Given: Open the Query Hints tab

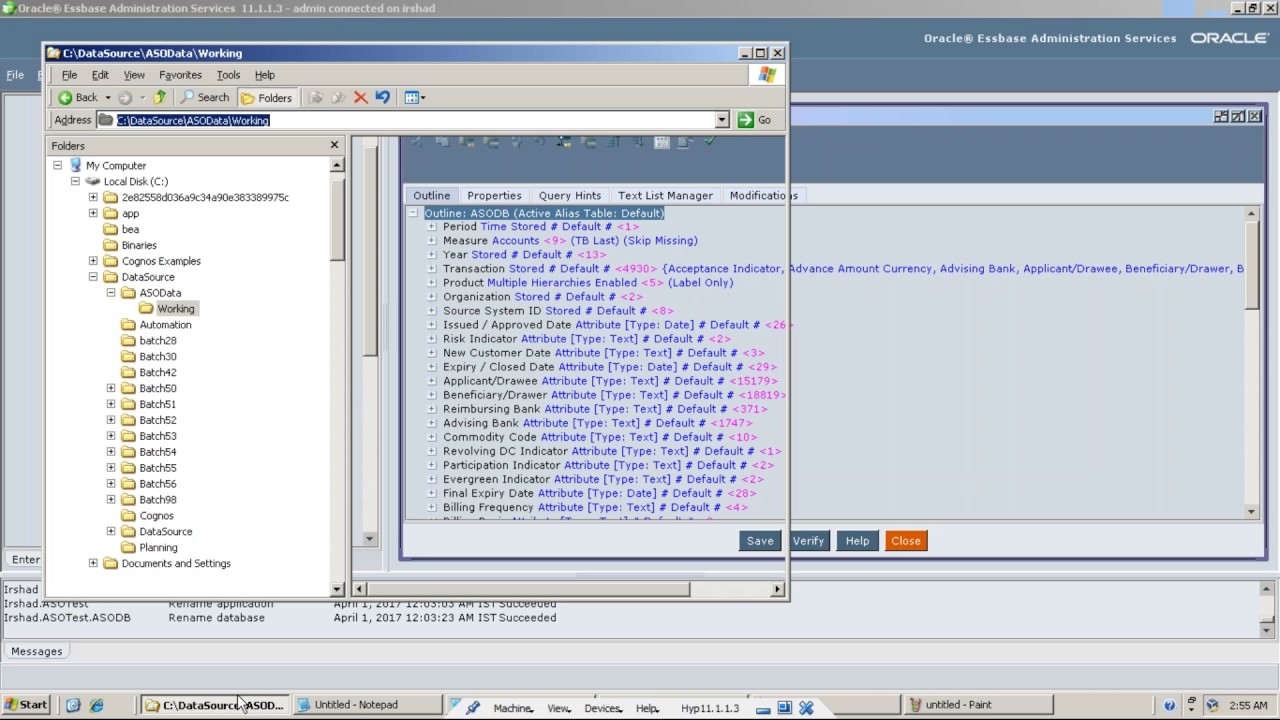Looking at the screenshot, I should [570, 195].
